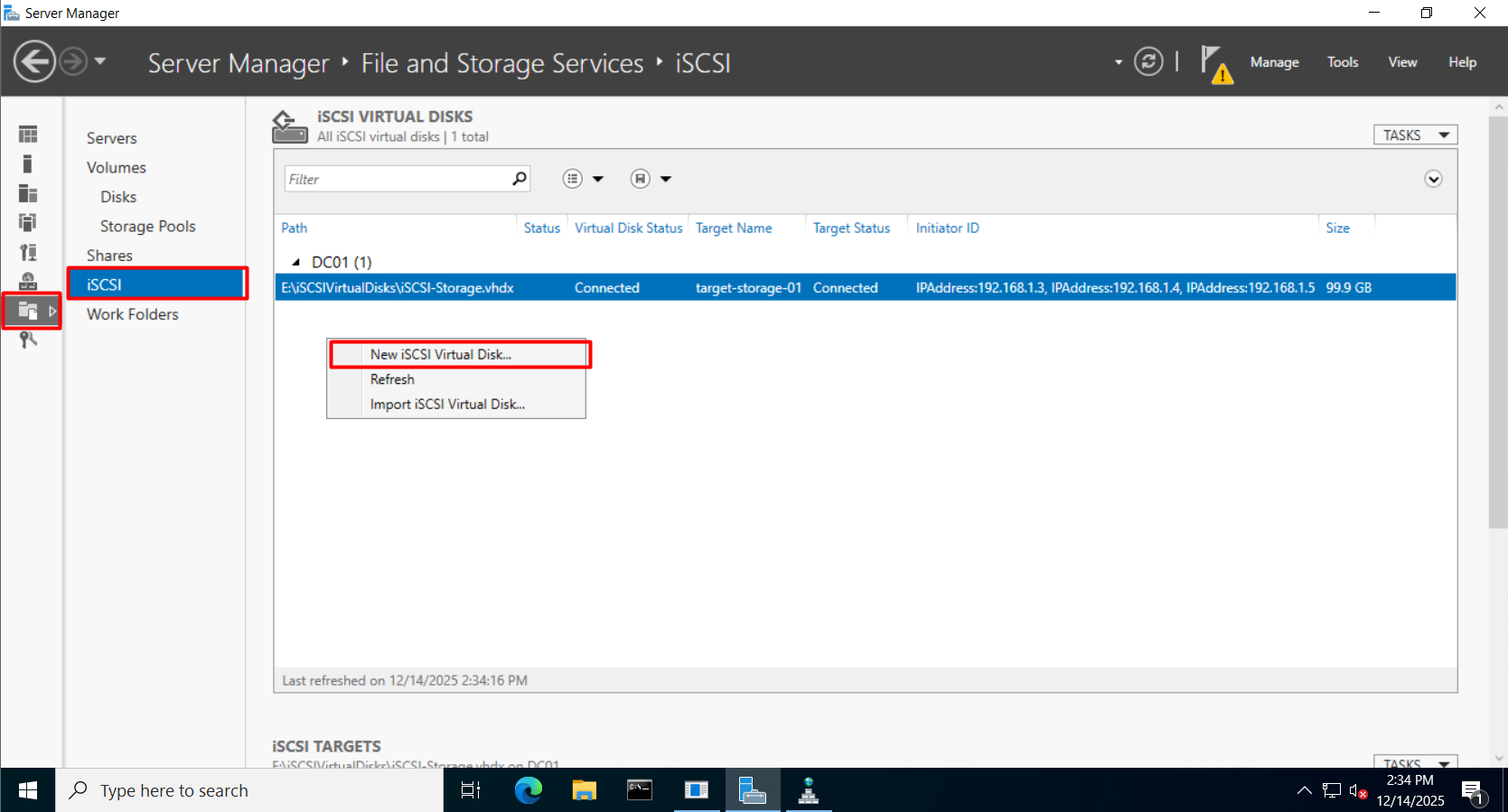Open the sidebar icon with wrench and server

point(28,252)
